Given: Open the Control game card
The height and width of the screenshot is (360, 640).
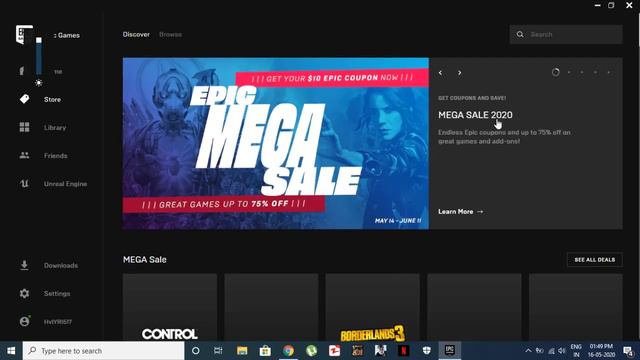Looking at the screenshot, I should point(170,307).
